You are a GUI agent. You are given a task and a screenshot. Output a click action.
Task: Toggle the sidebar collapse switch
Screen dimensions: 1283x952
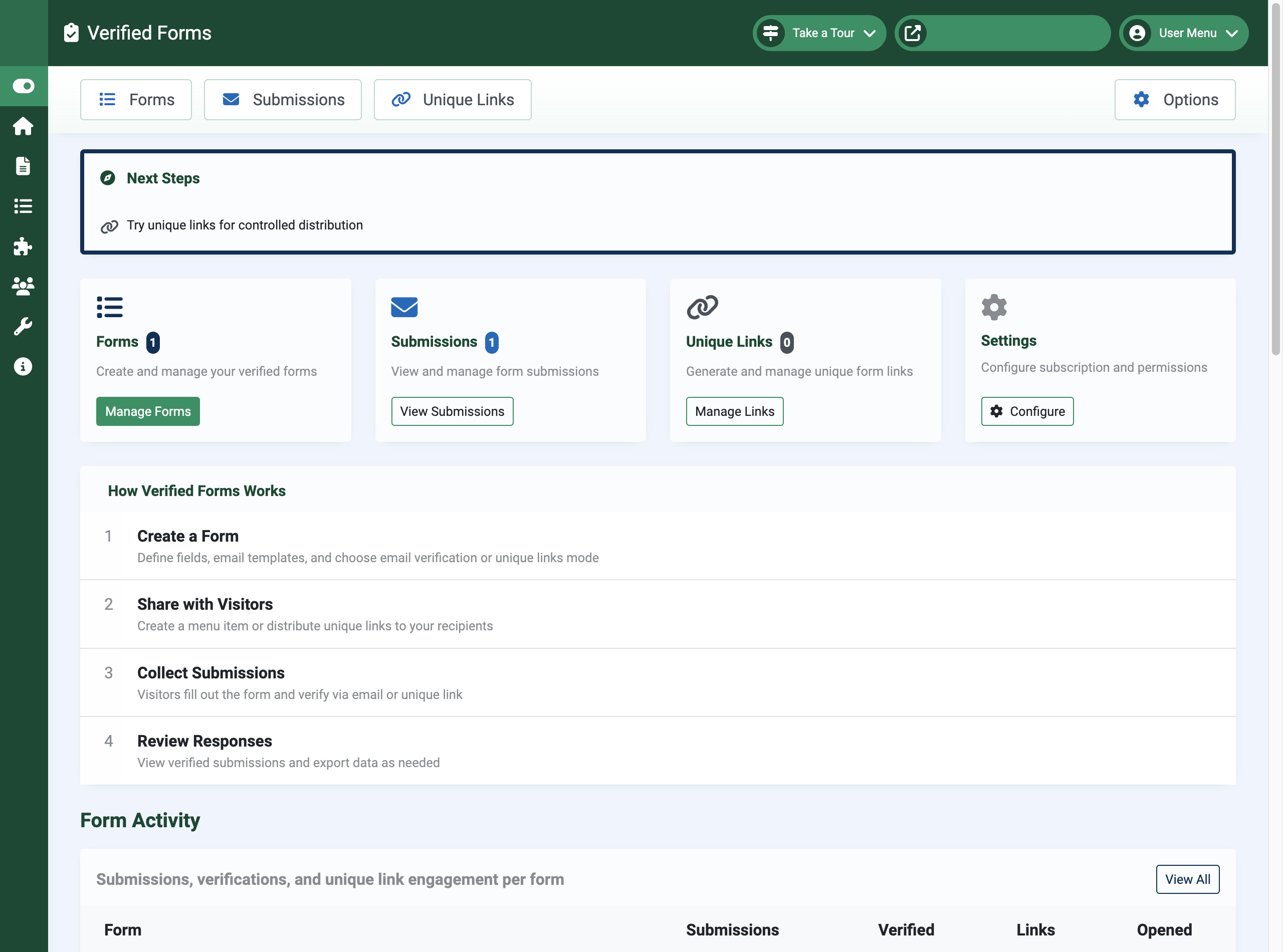click(x=24, y=86)
